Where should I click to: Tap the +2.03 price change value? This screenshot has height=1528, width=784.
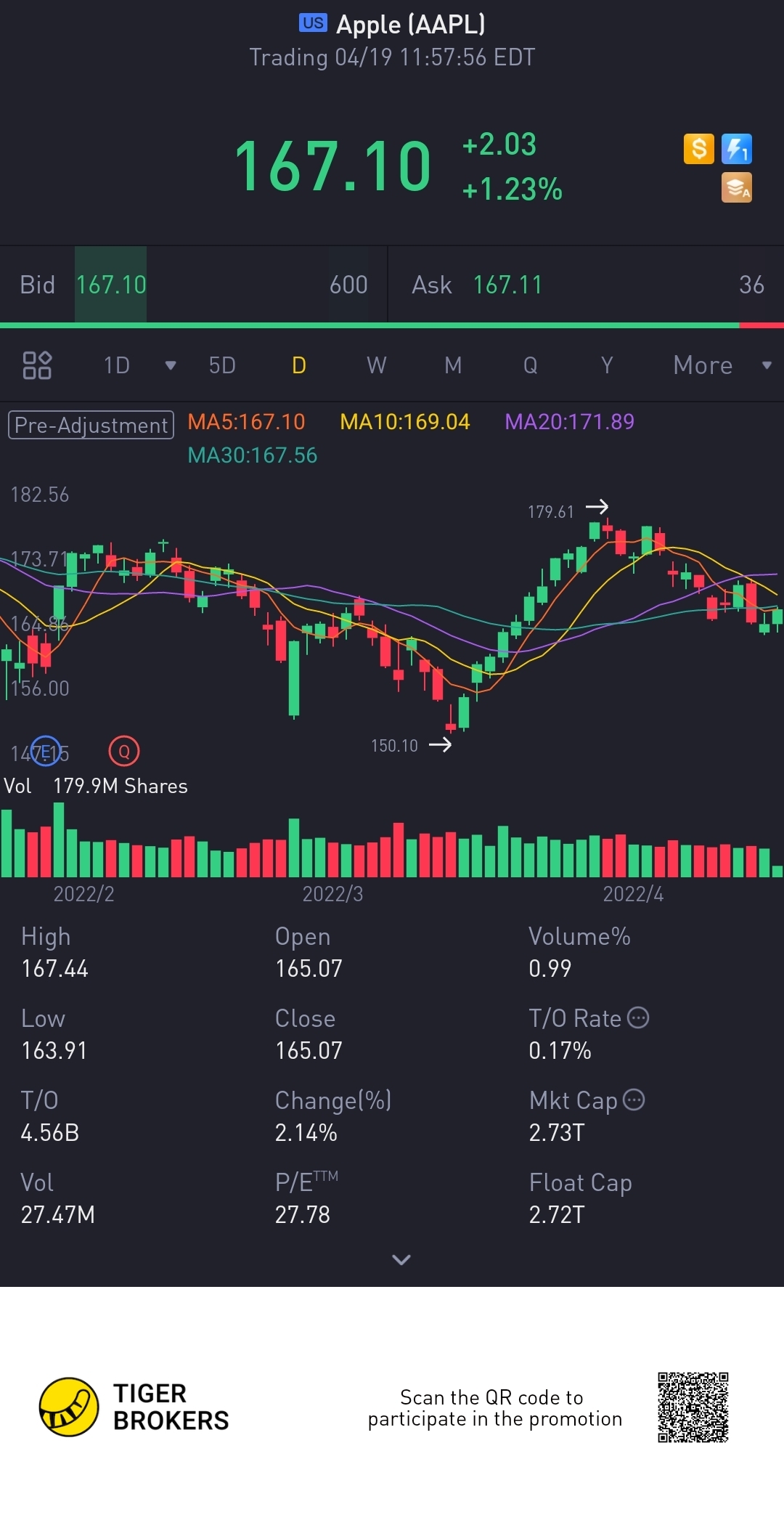tap(499, 144)
